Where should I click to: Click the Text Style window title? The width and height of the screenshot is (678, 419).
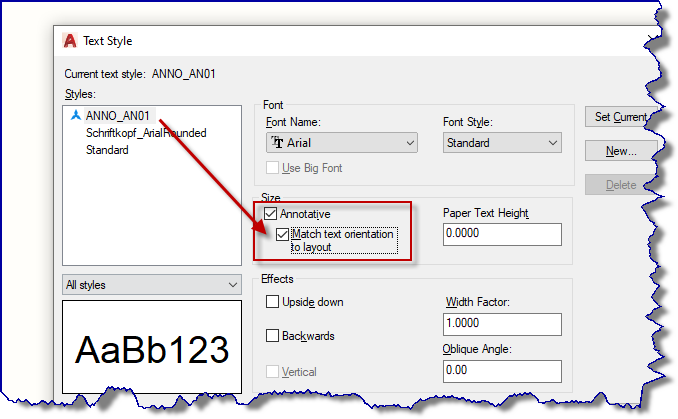pyautogui.click(x=108, y=41)
